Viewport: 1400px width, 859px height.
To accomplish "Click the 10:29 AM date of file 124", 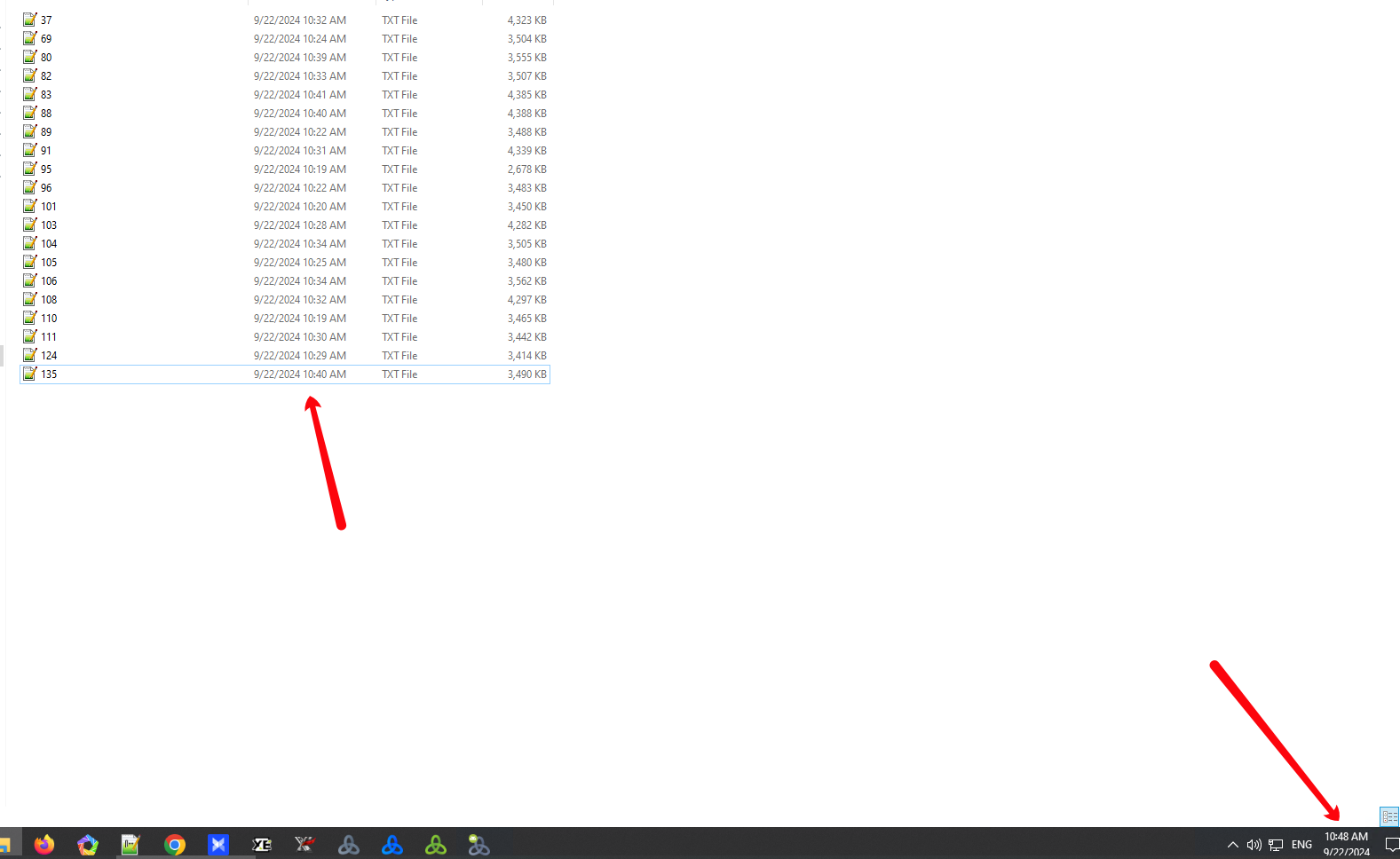I will pyautogui.click(x=300, y=356).
